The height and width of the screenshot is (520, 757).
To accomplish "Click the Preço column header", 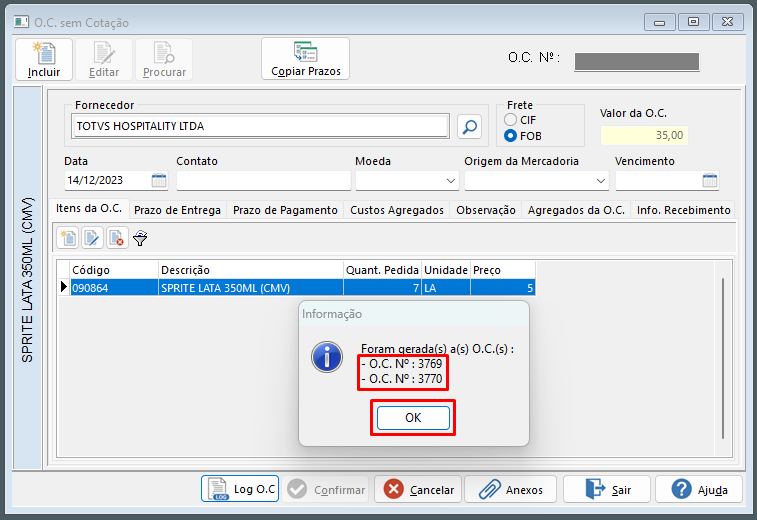I will [503, 270].
